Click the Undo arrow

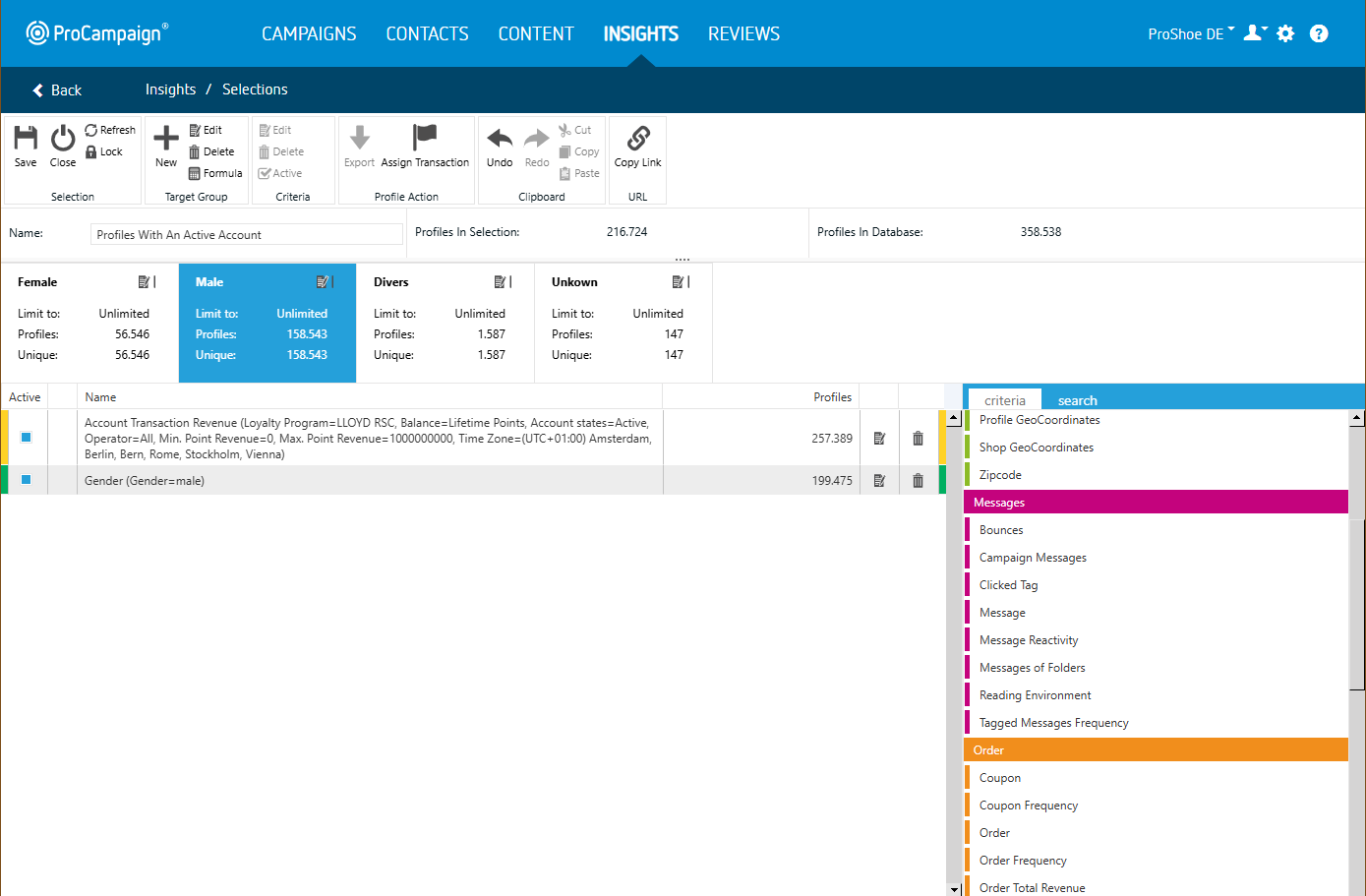(500, 139)
